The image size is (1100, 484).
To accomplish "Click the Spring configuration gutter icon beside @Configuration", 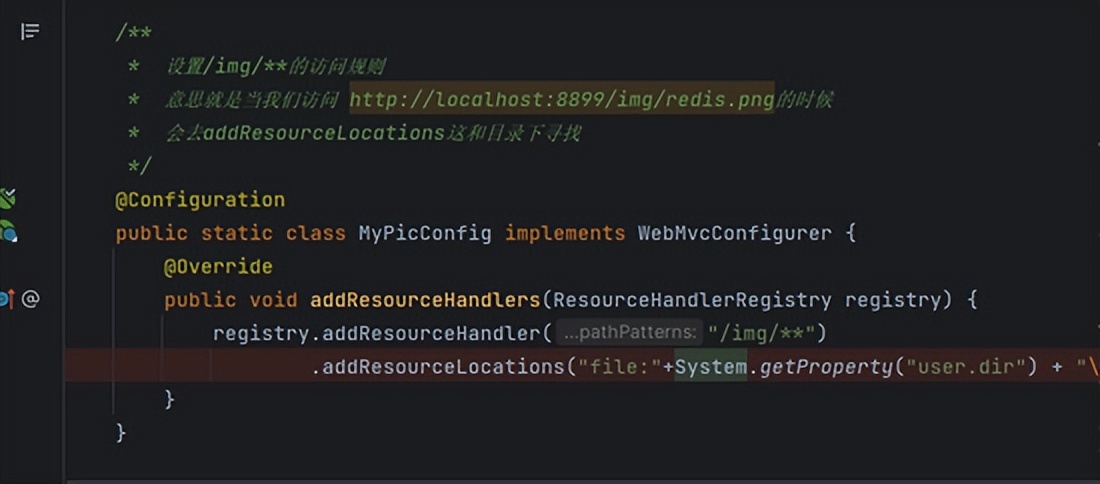I will (7, 199).
